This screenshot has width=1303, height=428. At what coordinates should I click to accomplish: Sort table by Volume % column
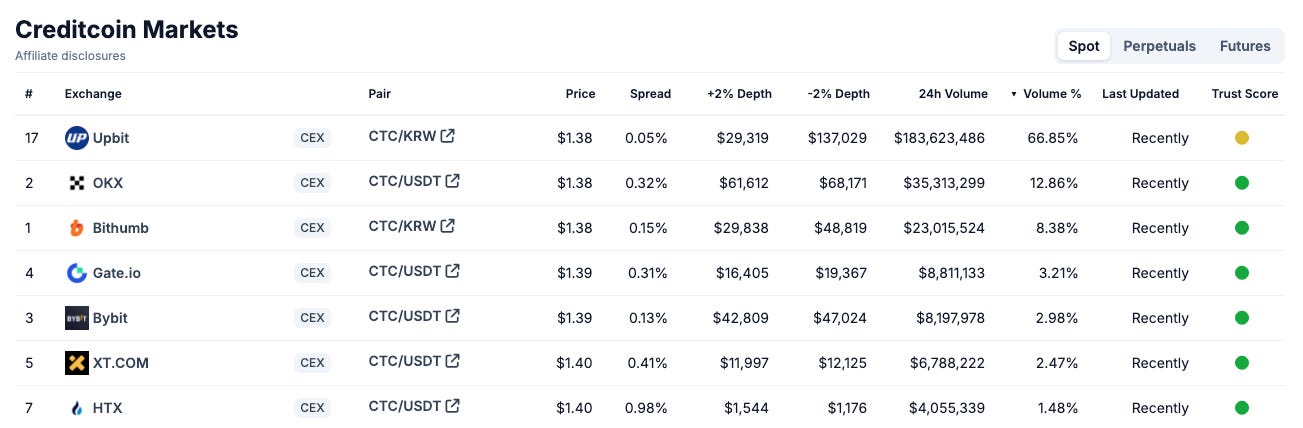click(1051, 94)
